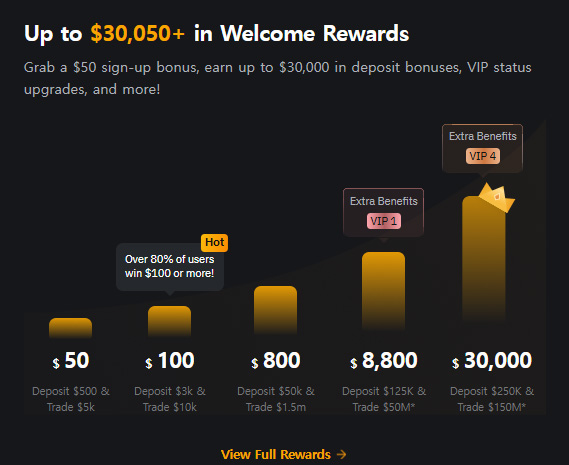Image resolution: width=569 pixels, height=465 pixels.
Task: Click 'Deposit $50k & Trade $1.5m' text
Action: pyautogui.click(x=276, y=399)
